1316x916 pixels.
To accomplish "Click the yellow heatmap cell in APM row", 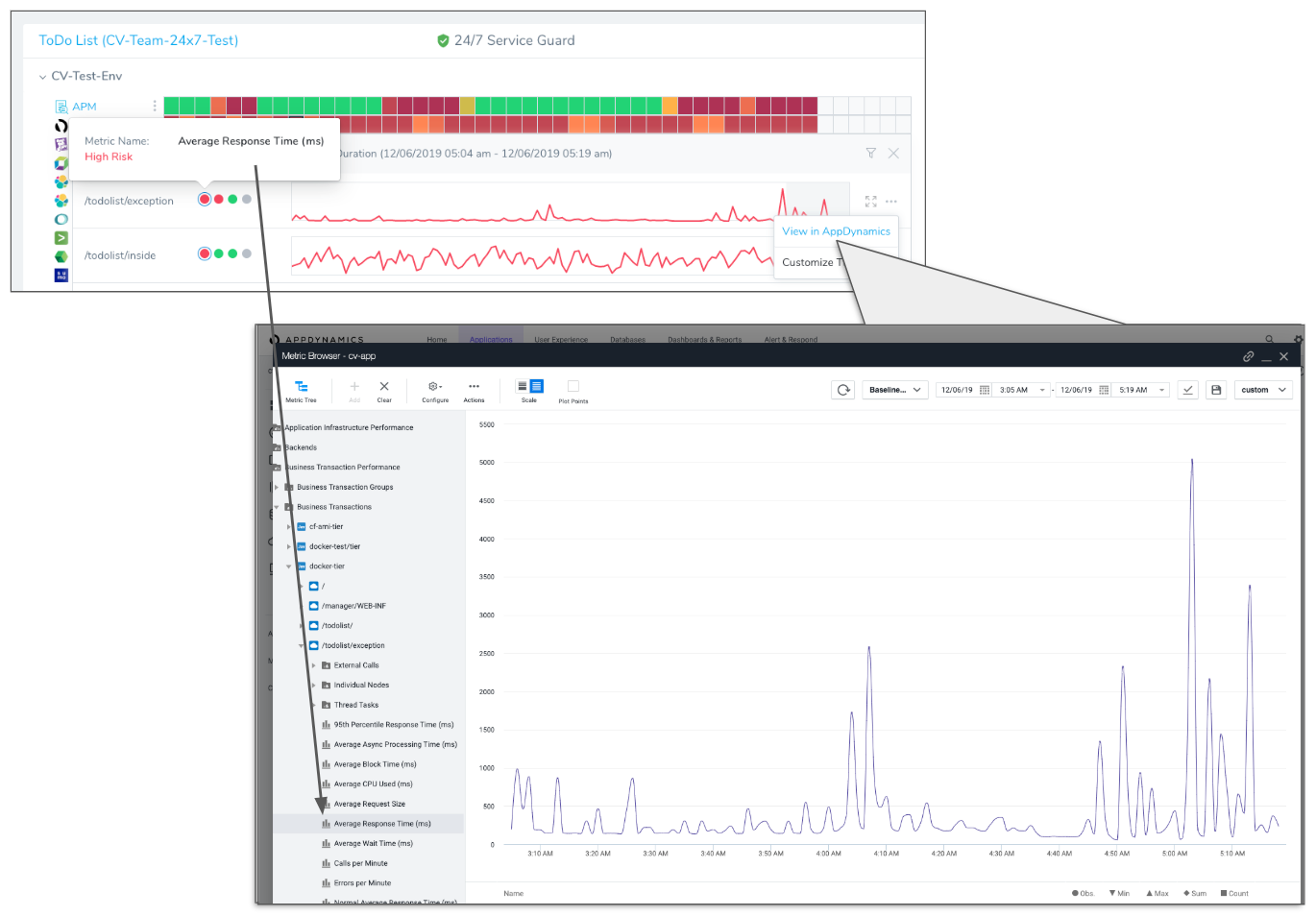I will click(x=467, y=106).
